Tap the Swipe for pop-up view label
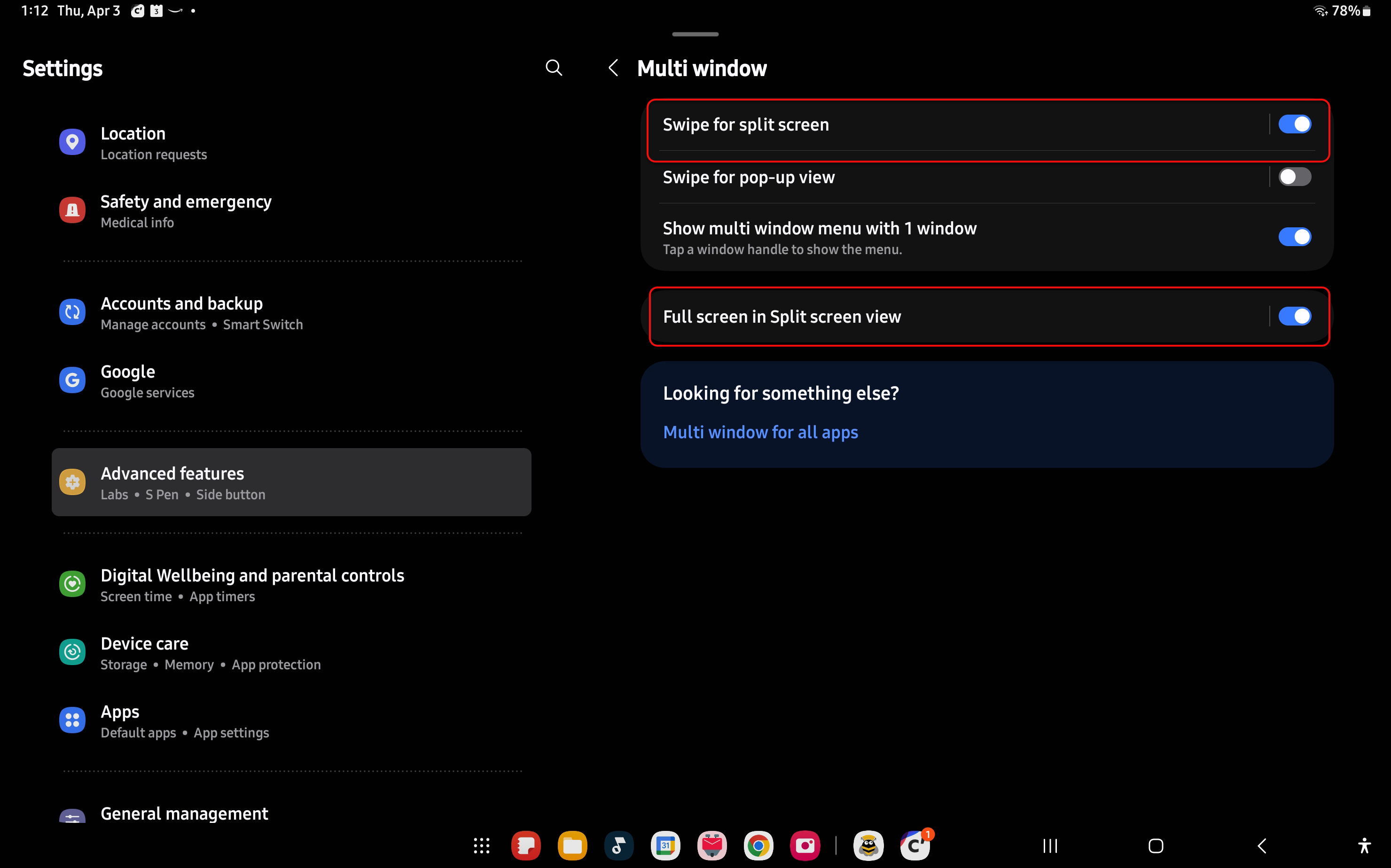Screen dimensions: 1391x868 [x=748, y=178]
